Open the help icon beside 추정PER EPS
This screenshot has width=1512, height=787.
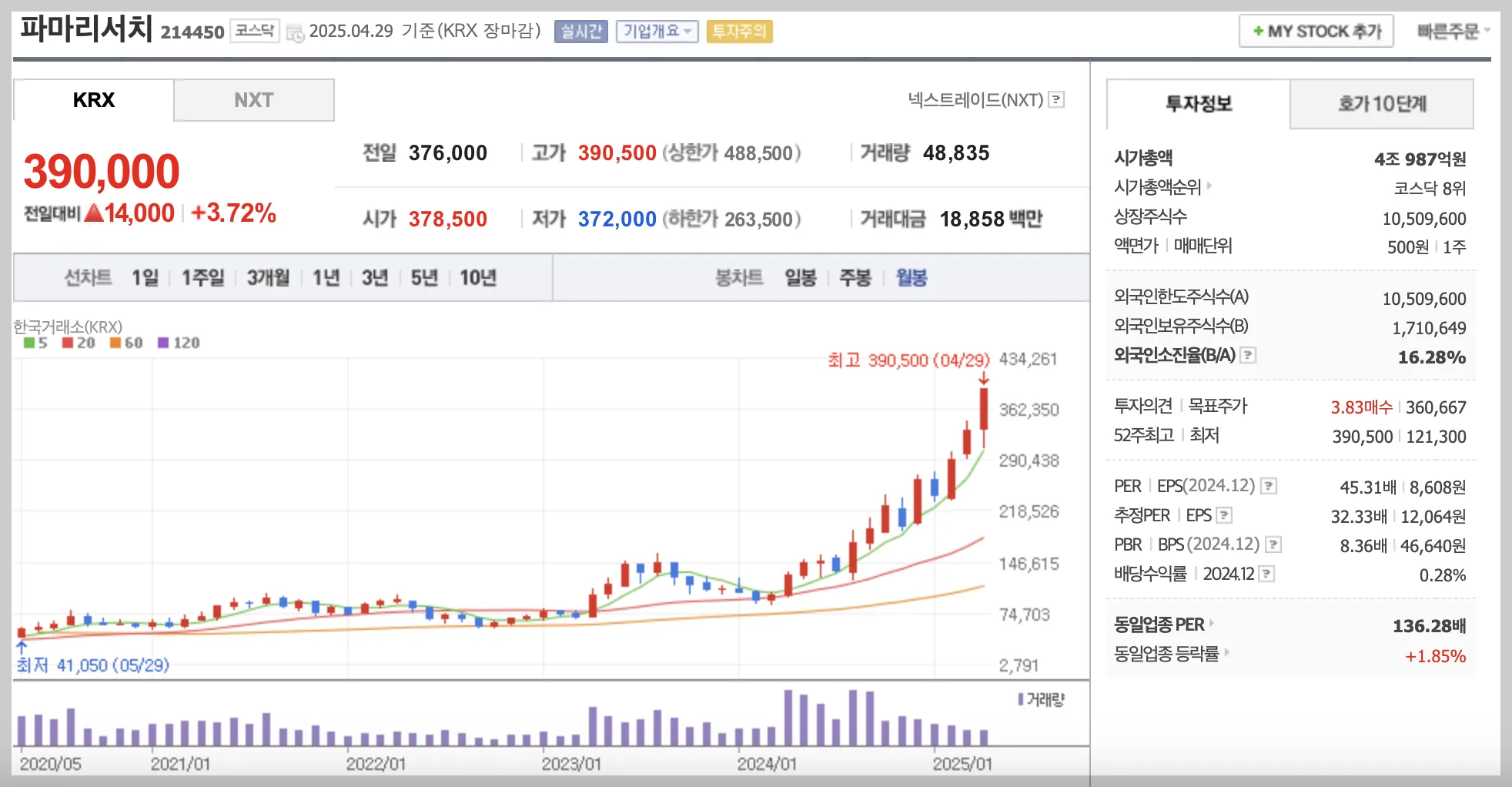(1225, 515)
